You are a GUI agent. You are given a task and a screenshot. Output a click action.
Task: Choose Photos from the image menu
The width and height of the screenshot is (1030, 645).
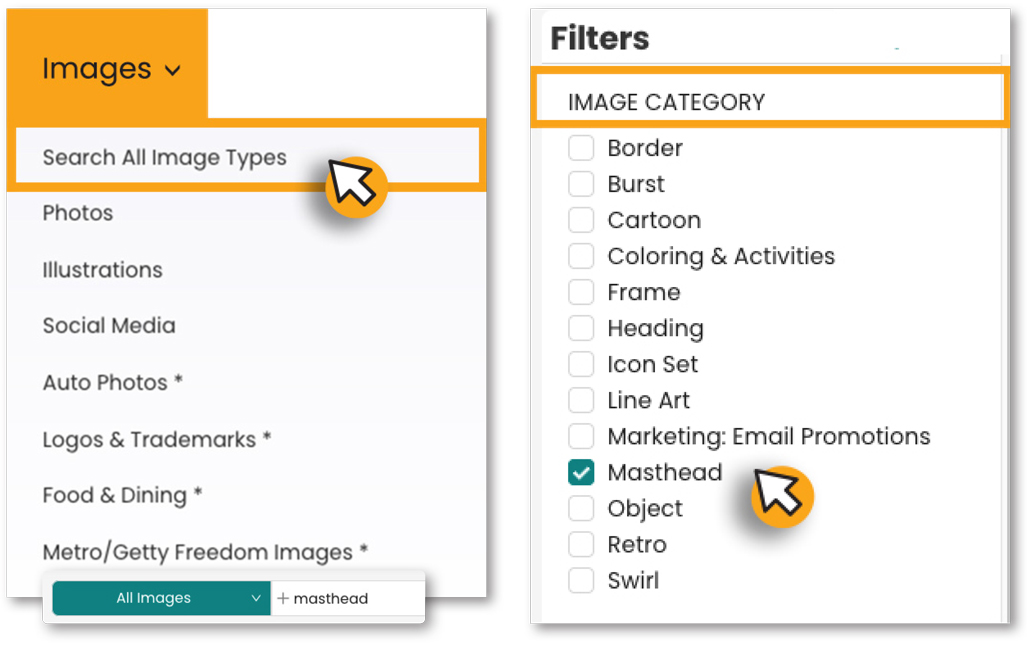[78, 213]
